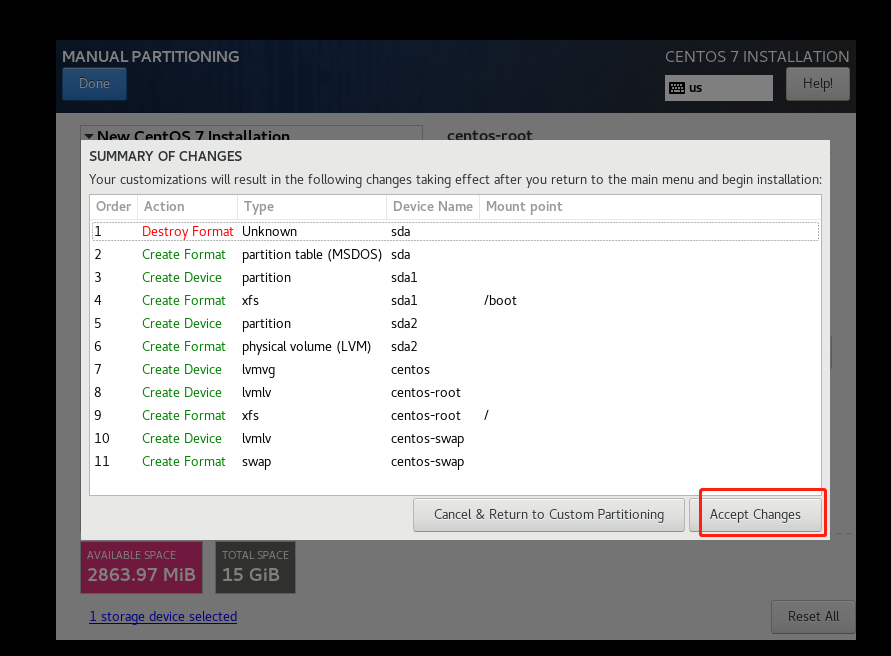This screenshot has width=891, height=656.
Task: Select row 9 xfs centos-root mount /
Action: coord(455,416)
